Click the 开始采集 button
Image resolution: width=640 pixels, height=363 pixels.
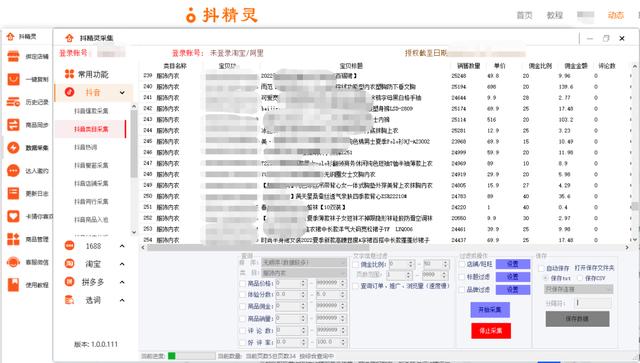490,310
